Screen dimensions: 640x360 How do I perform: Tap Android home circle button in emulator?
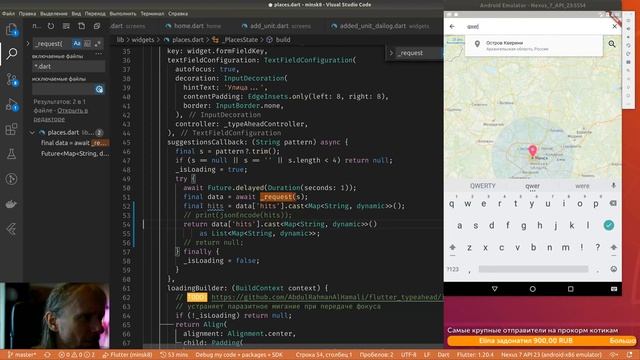coord(532,289)
